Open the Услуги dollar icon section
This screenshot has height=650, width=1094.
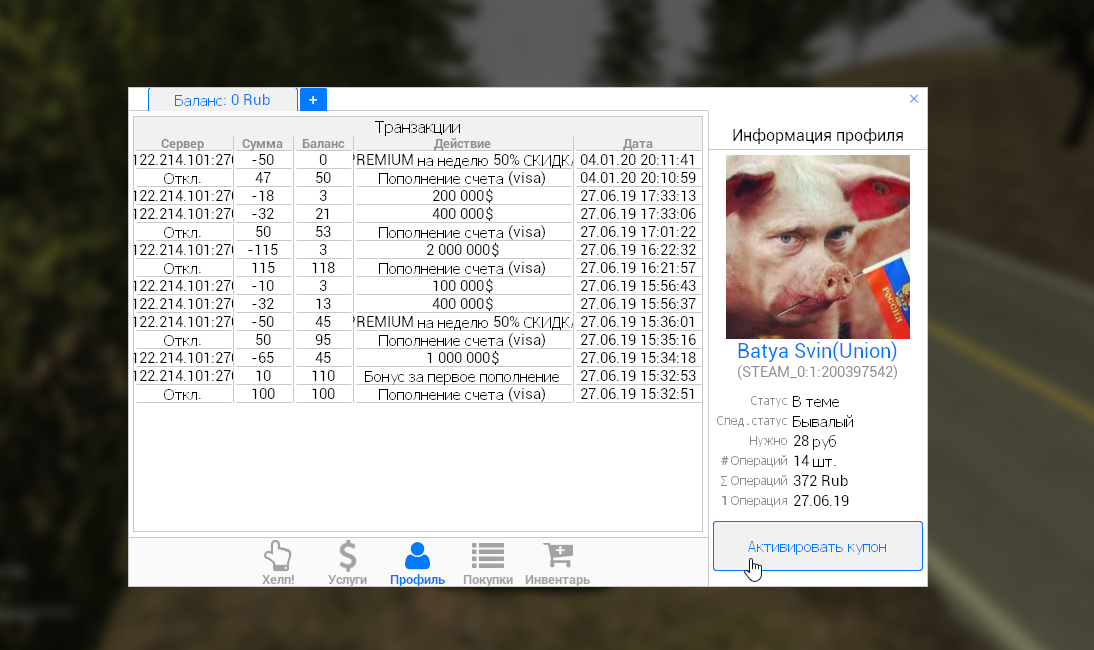(347, 564)
